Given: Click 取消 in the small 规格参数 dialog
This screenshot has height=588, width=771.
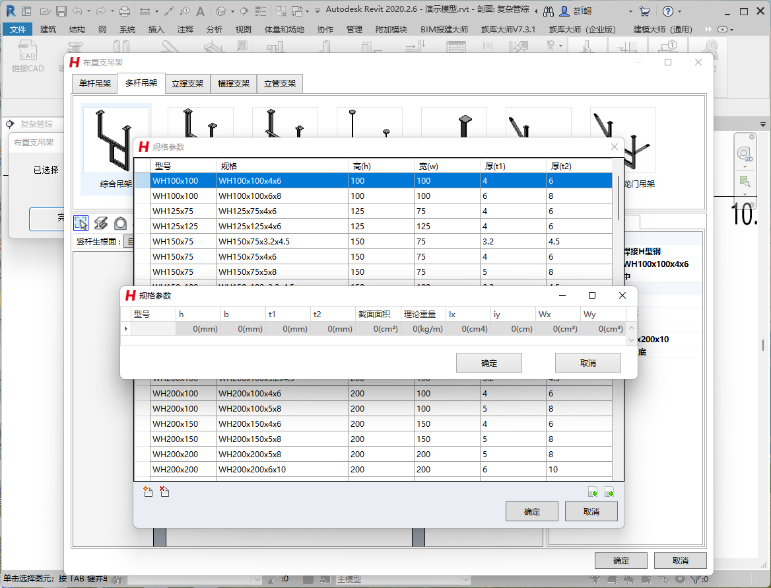Looking at the screenshot, I should 588,363.
